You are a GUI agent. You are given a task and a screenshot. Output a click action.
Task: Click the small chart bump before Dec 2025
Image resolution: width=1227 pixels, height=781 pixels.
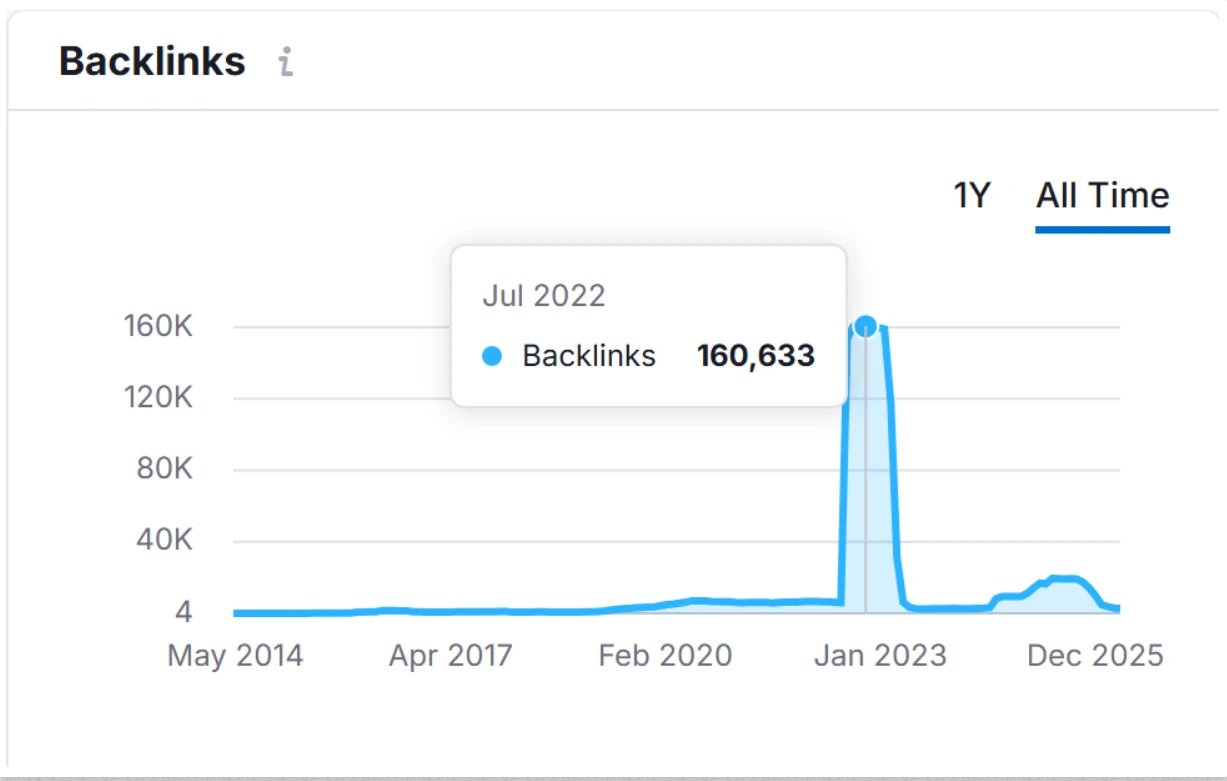(1064, 580)
